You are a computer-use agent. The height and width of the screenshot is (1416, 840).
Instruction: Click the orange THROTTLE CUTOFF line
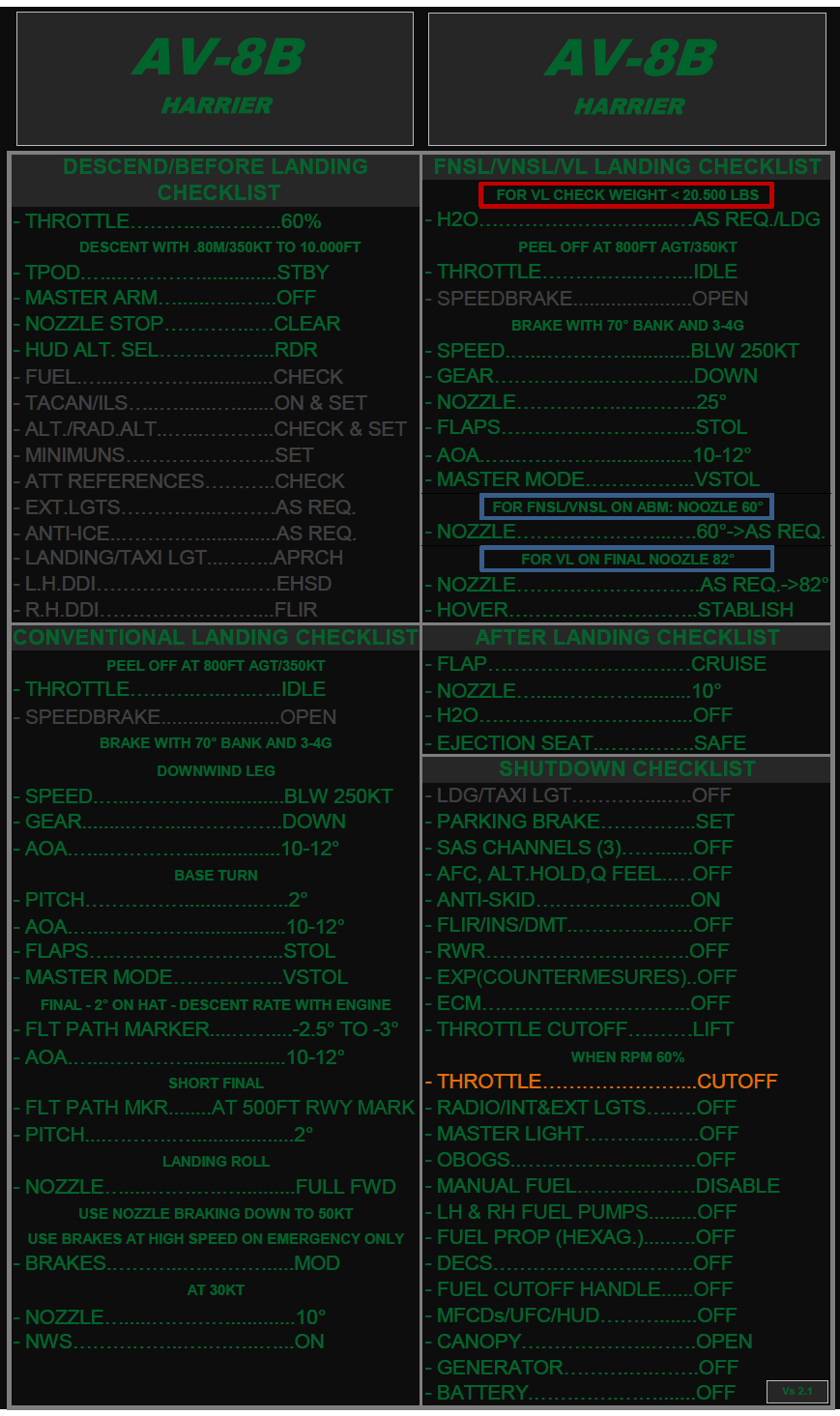click(607, 1082)
